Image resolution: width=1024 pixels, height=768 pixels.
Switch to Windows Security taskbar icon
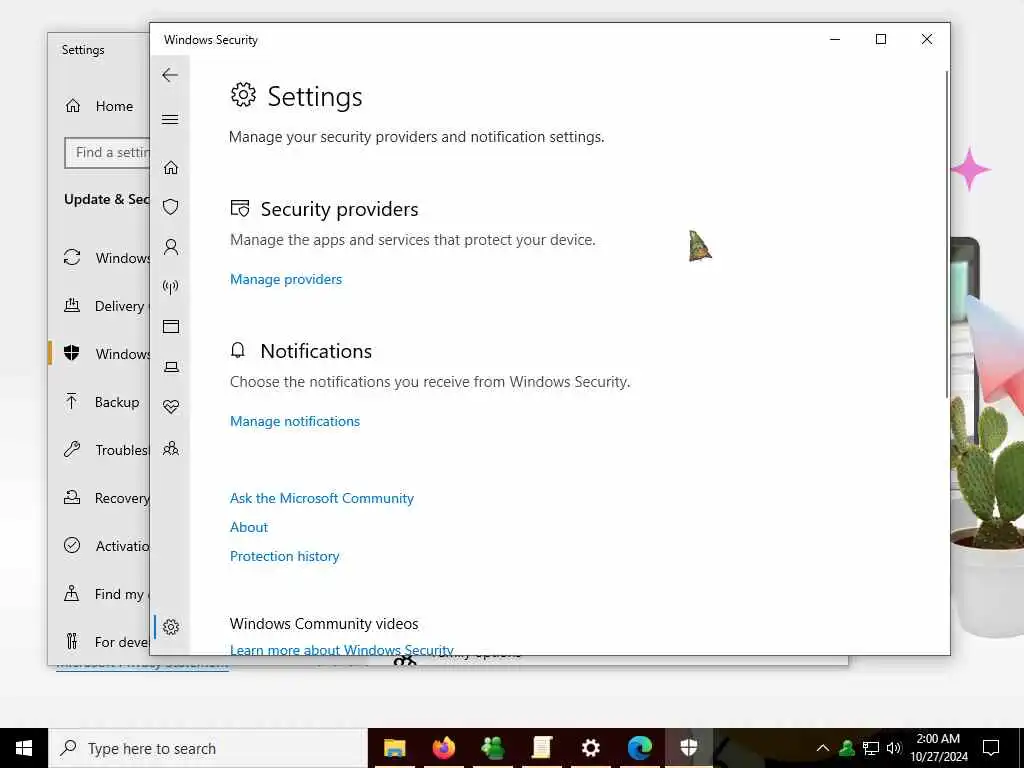coord(689,748)
